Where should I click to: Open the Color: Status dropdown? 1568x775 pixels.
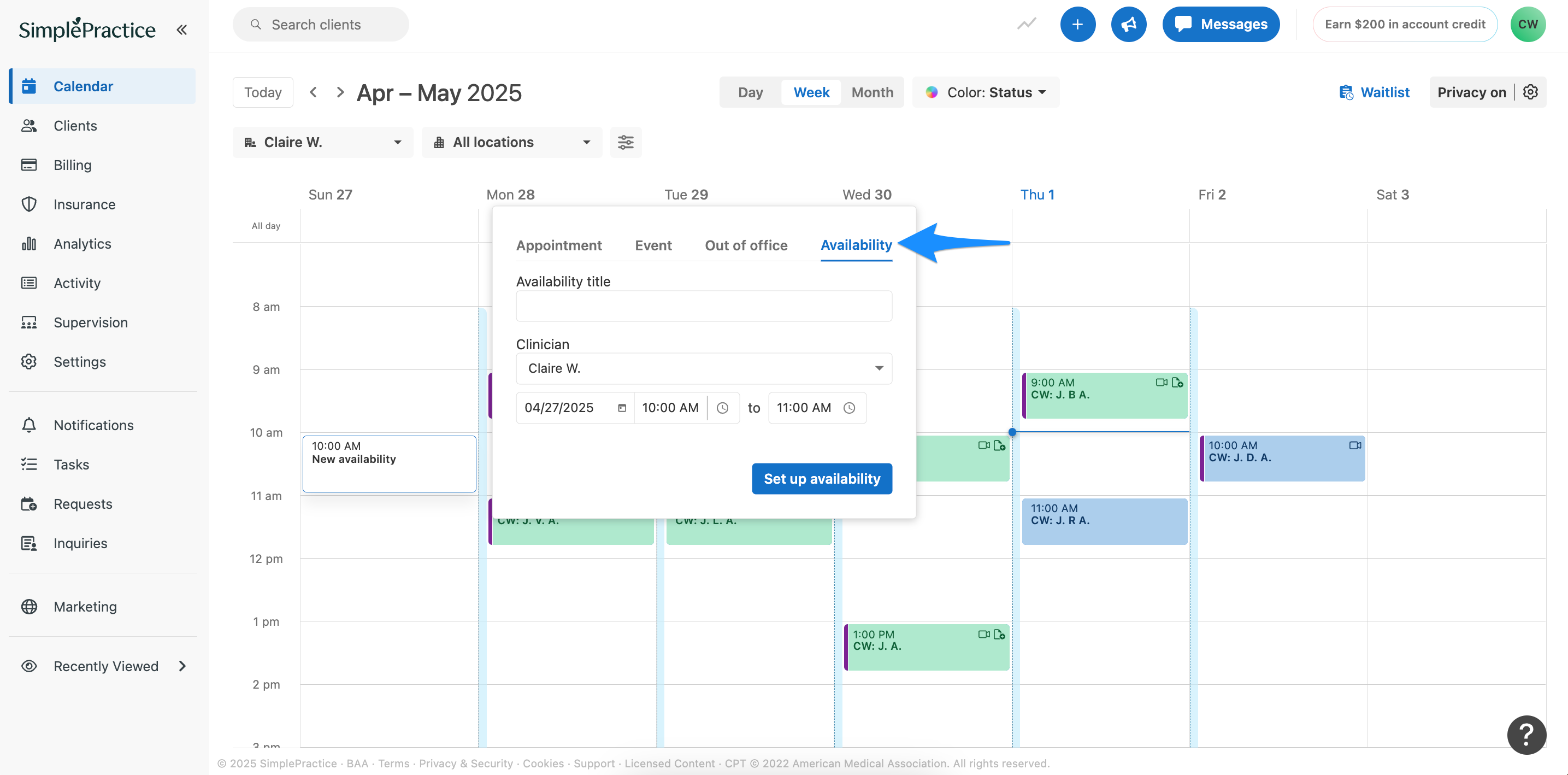[986, 92]
